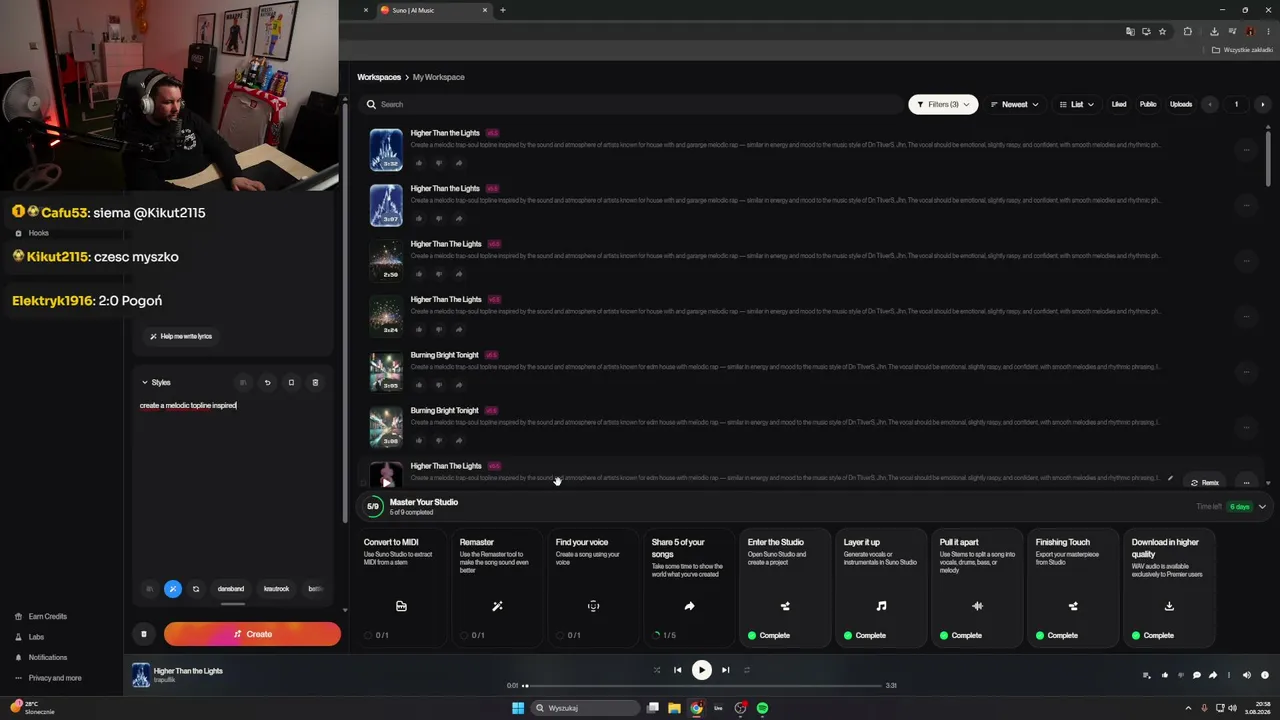1280x720 pixels.
Task: Open Privacy and more in sidebar
Action: (48, 678)
